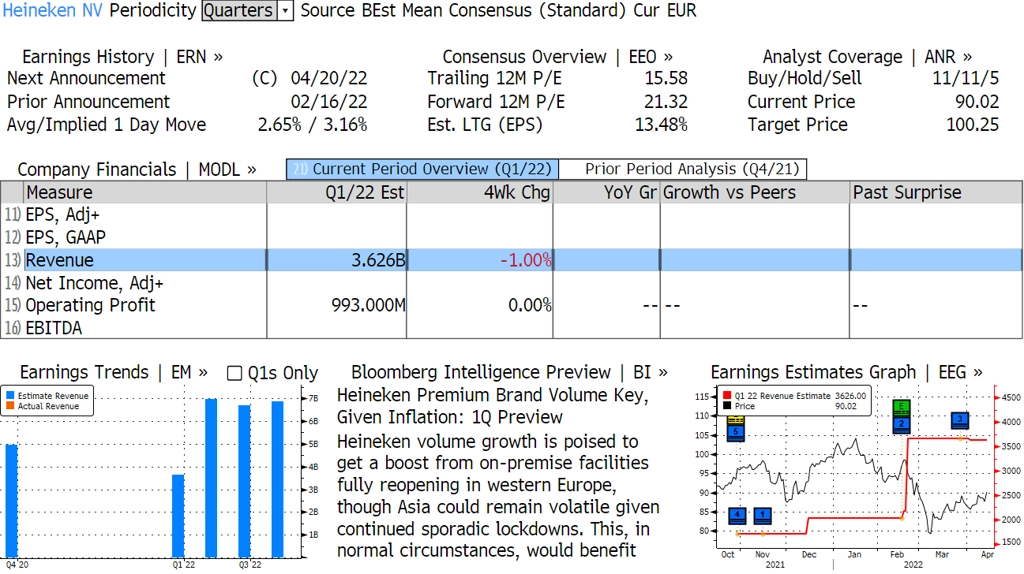
Task: Click the Past Surprise column header
Action: point(936,193)
